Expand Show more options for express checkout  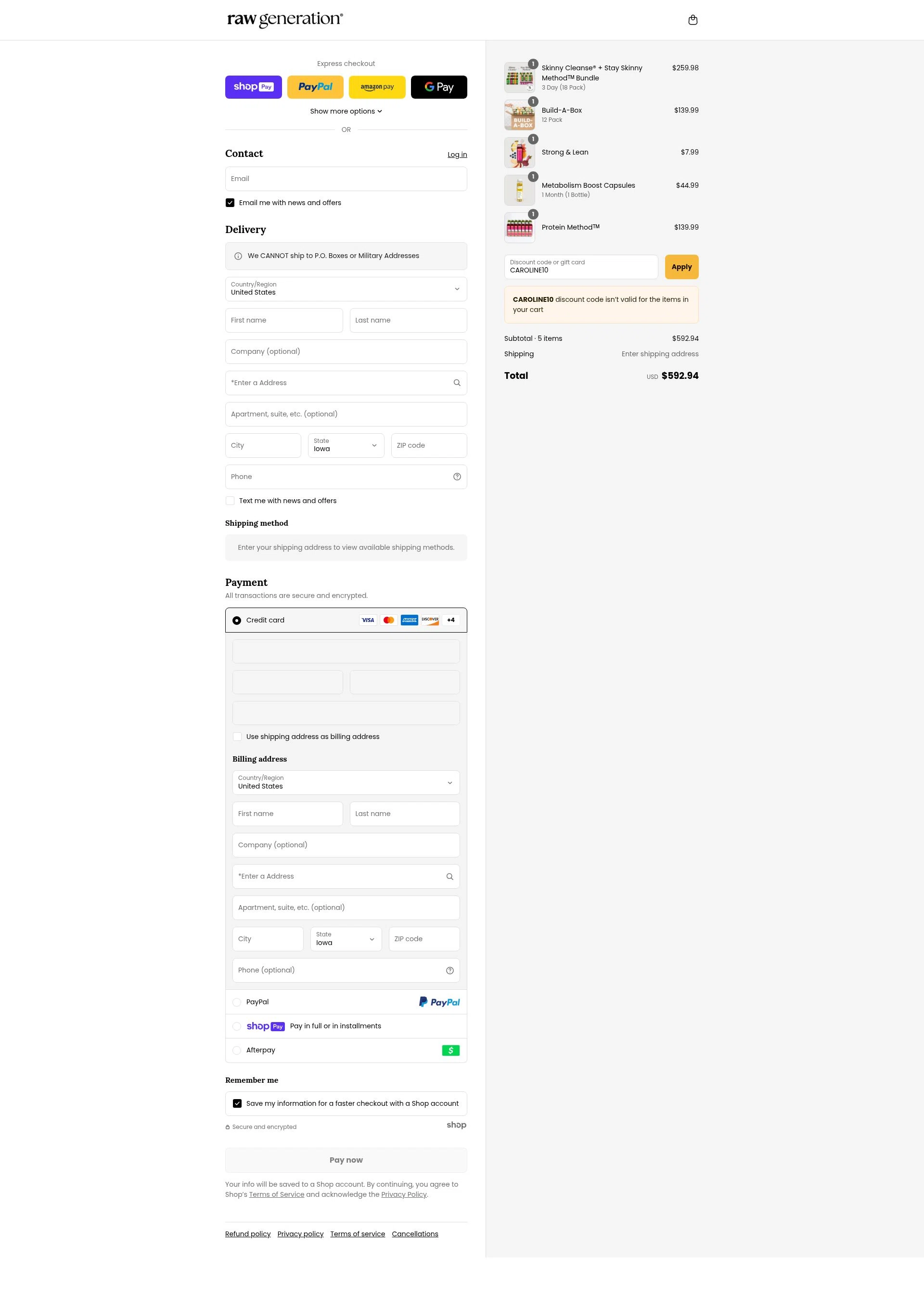(346, 112)
